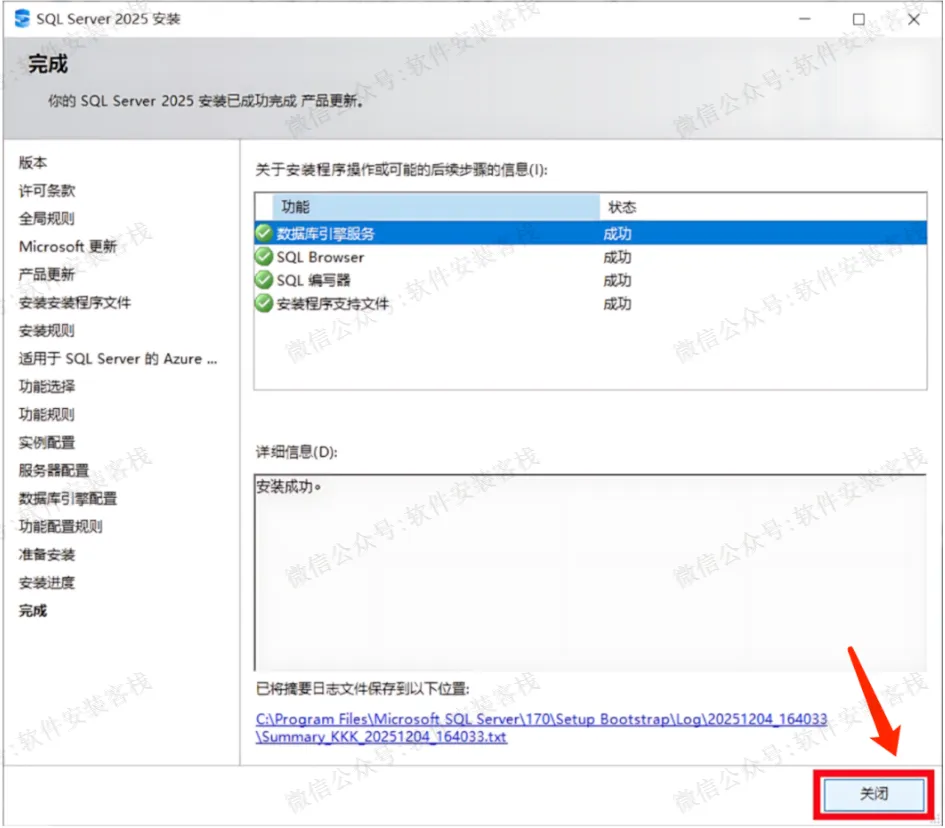Click the SQL Server title bar icon
The height and width of the screenshot is (828, 945).
(22, 19)
